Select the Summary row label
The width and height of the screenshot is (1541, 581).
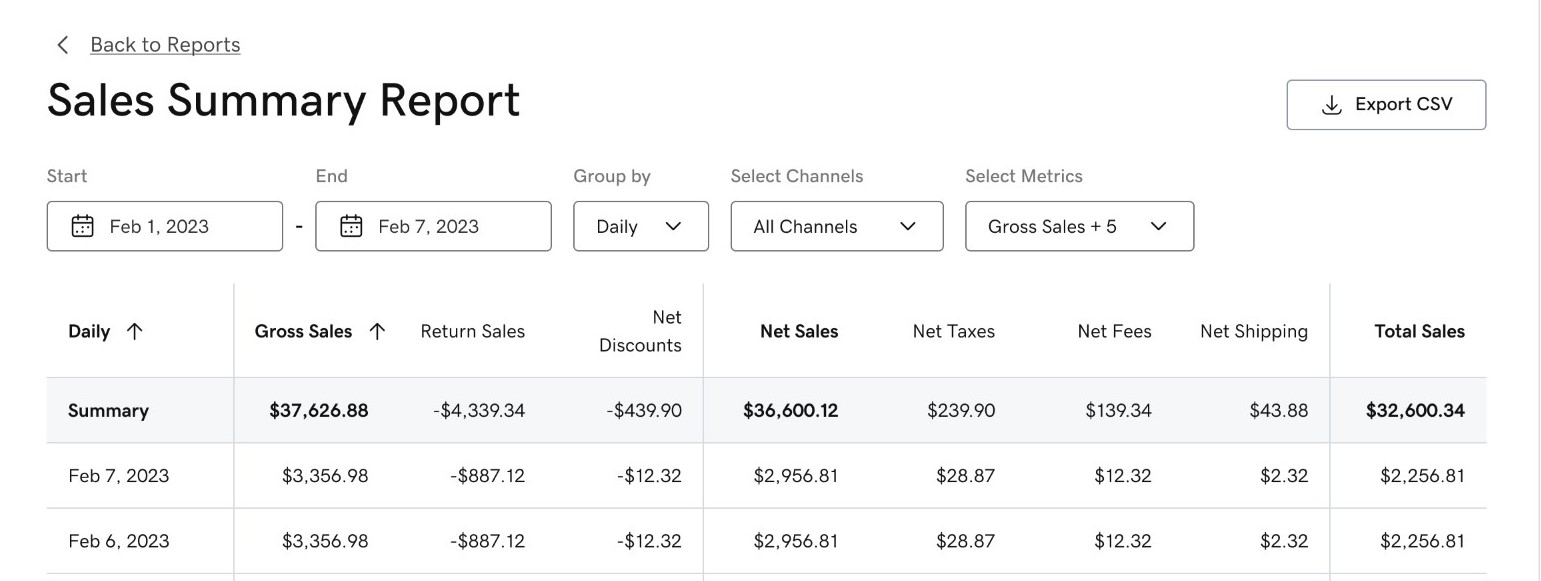108,411
